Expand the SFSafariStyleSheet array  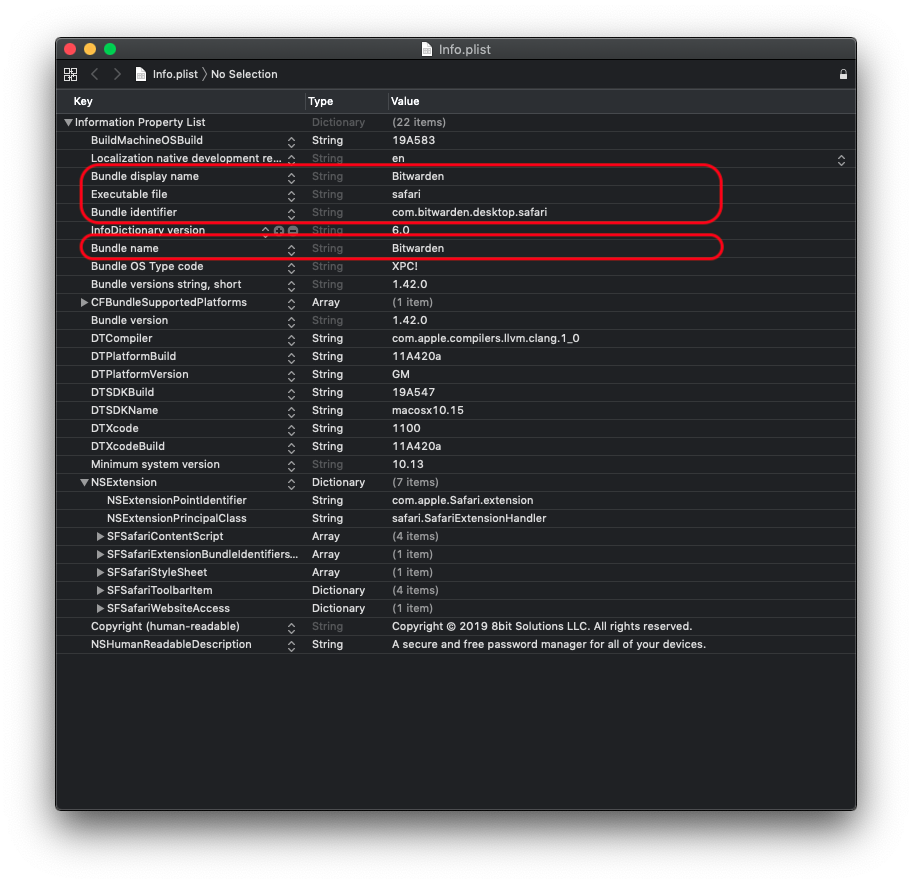[100, 572]
